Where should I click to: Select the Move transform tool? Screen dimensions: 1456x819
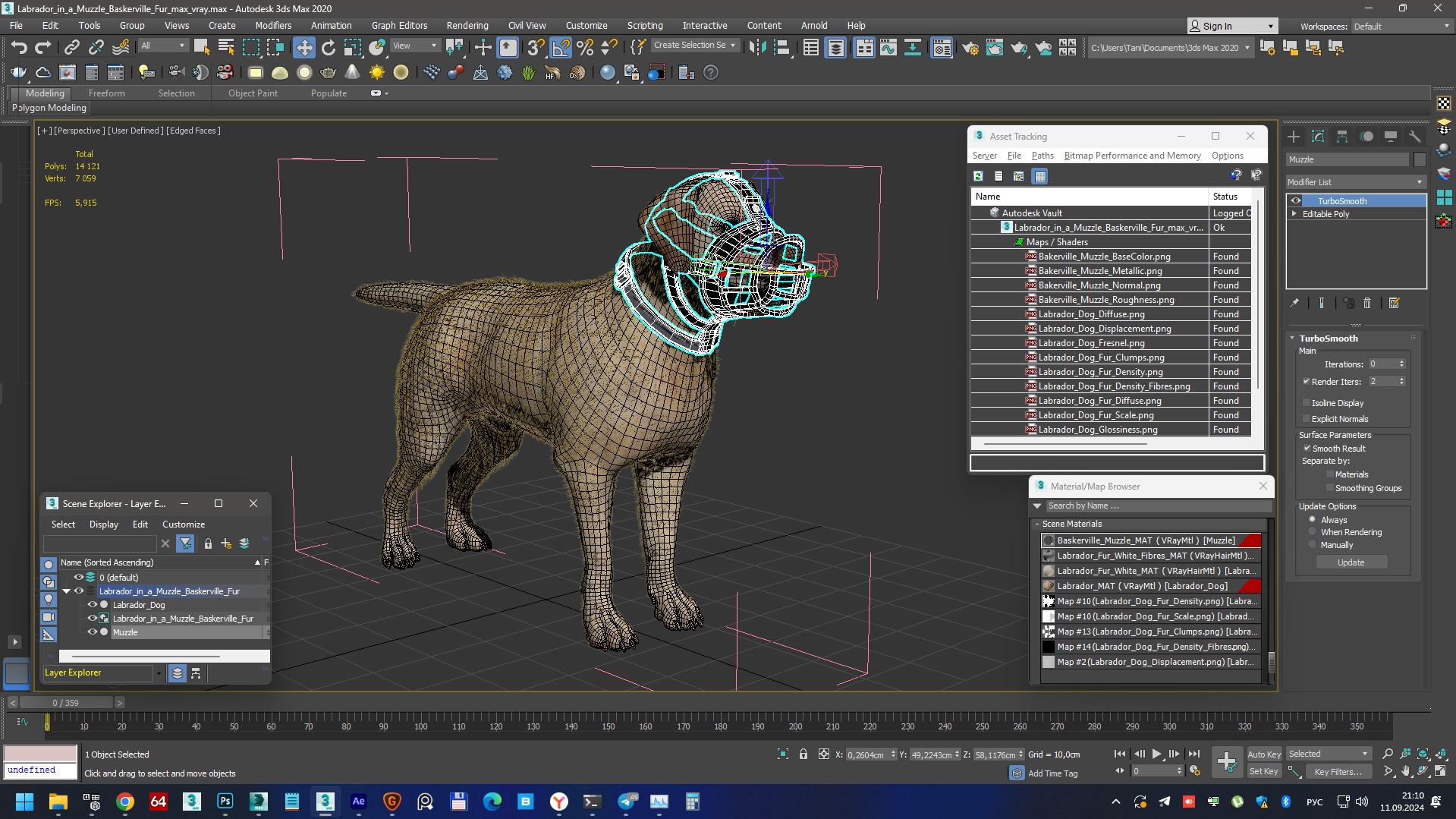(x=303, y=48)
